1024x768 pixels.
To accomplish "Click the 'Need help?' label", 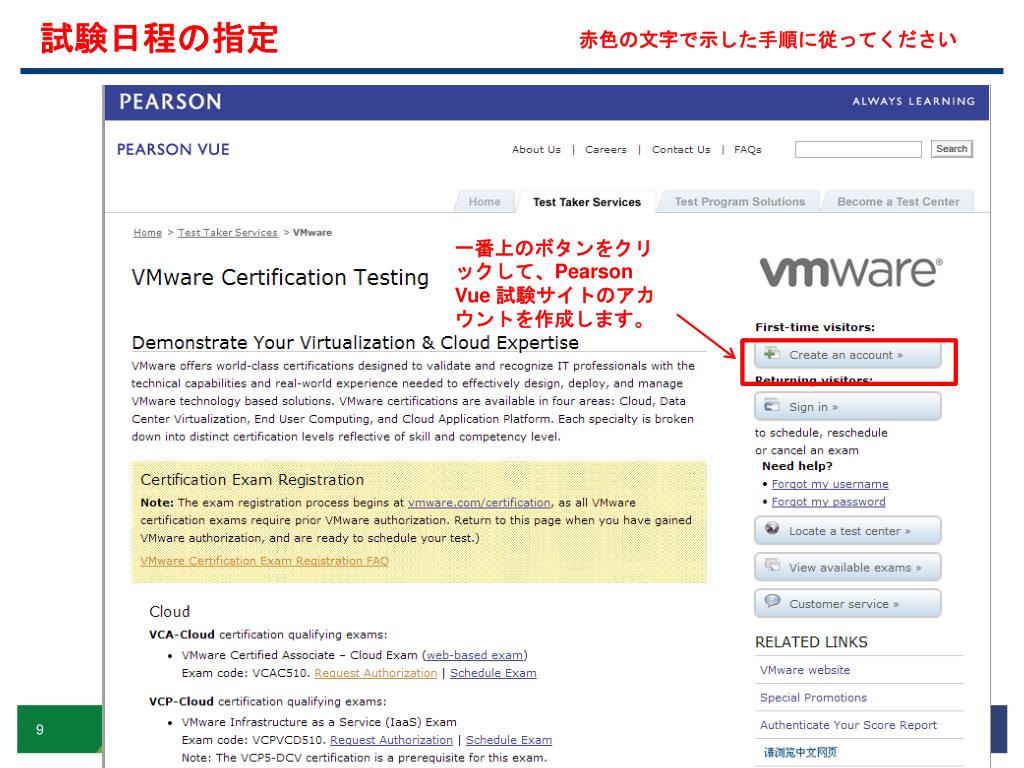I will [797, 466].
